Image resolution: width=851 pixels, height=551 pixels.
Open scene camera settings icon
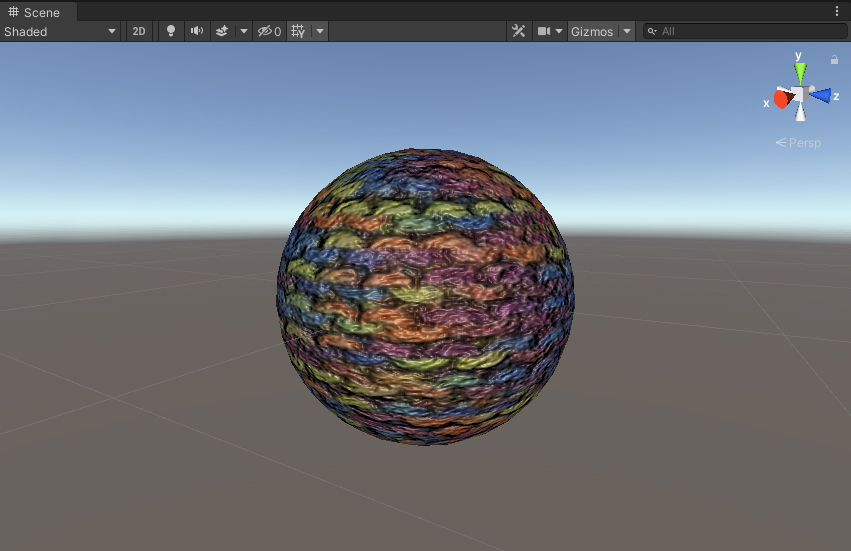[545, 31]
